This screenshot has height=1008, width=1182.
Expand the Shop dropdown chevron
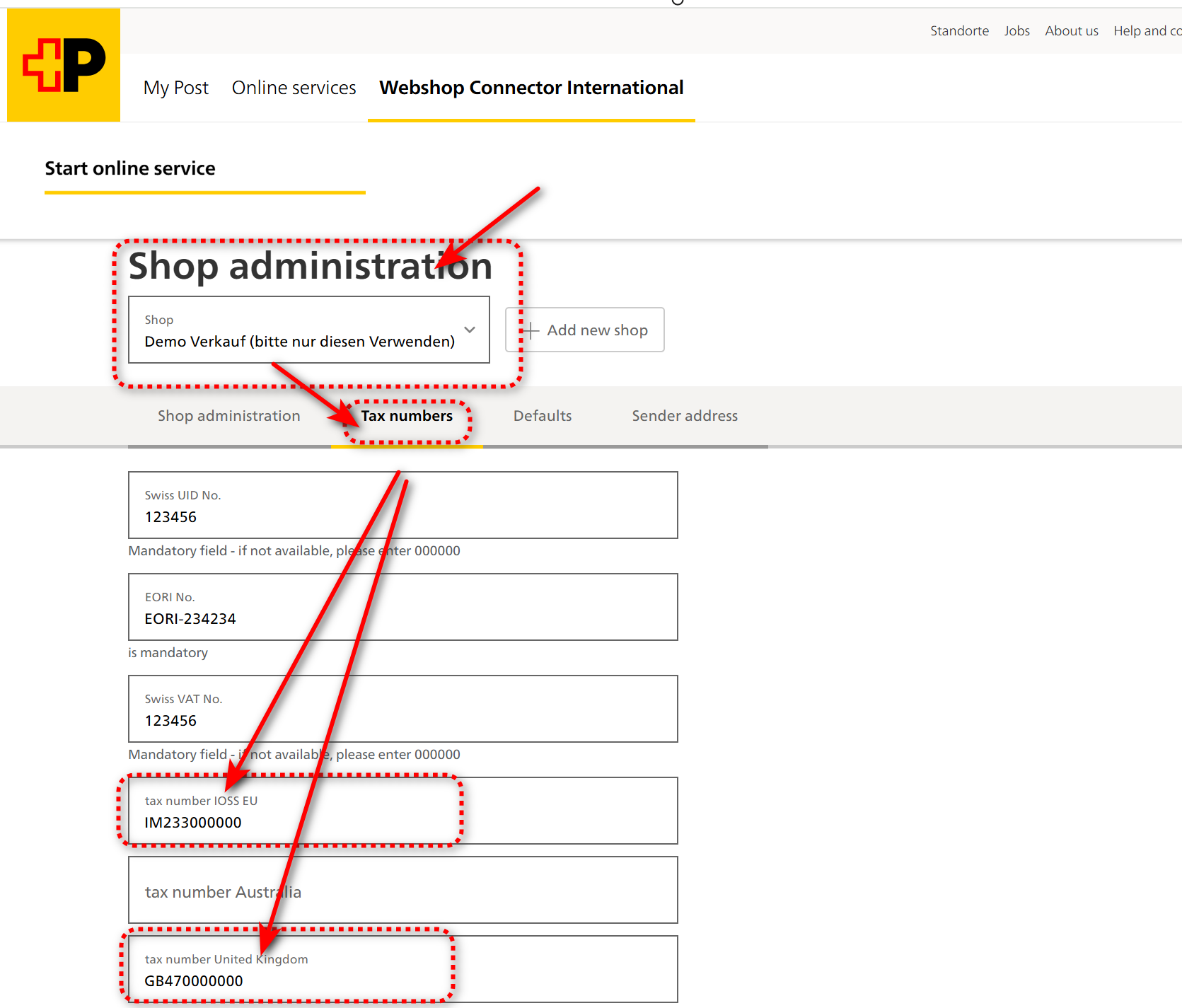(x=470, y=330)
